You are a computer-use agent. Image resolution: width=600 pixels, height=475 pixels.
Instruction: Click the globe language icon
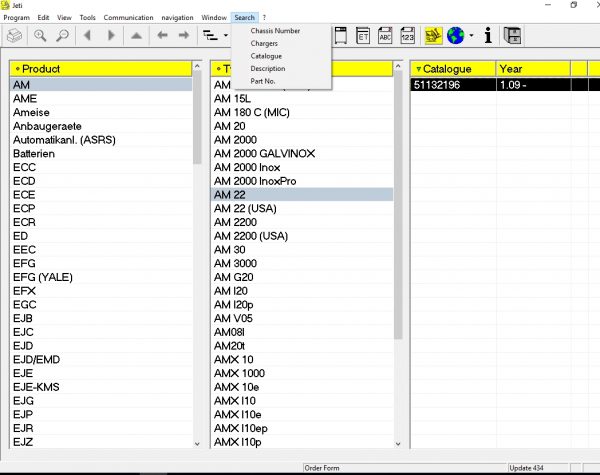pyautogui.click(x=456, y=36)
